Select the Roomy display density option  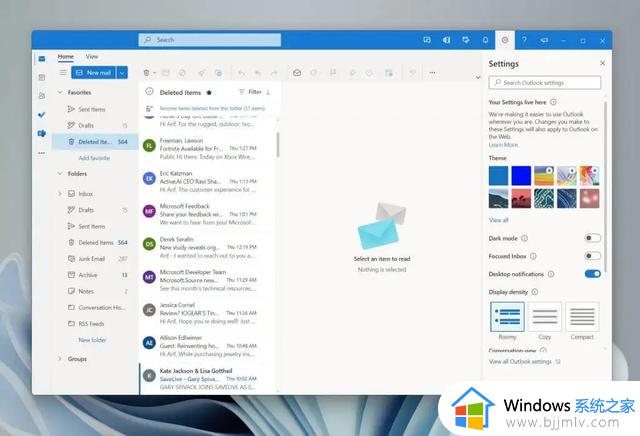point(507,317)
